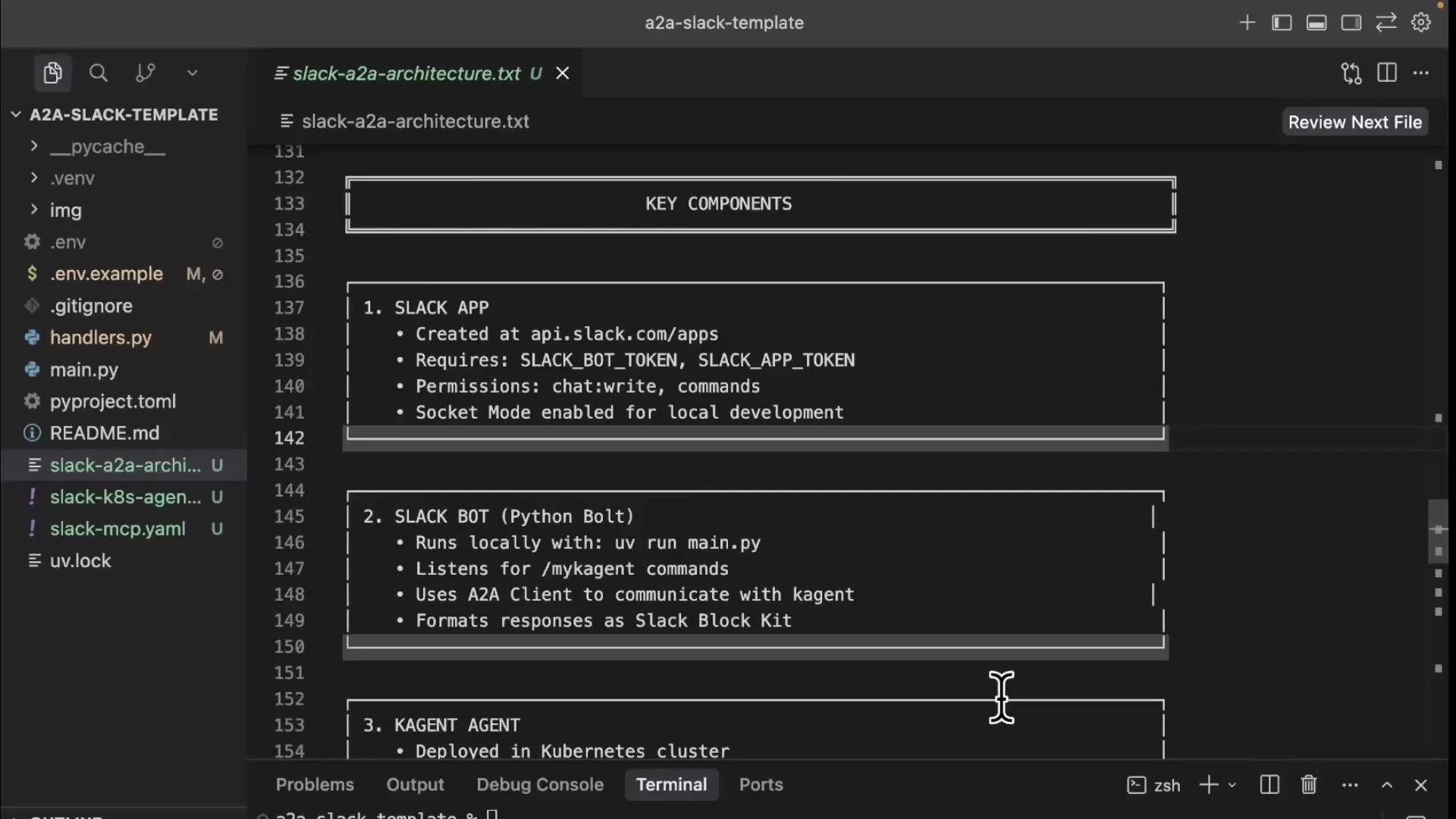Click the '2. SLACK BOT (Python Bolt)' line
1456x819 pixels.
[498, 516]
